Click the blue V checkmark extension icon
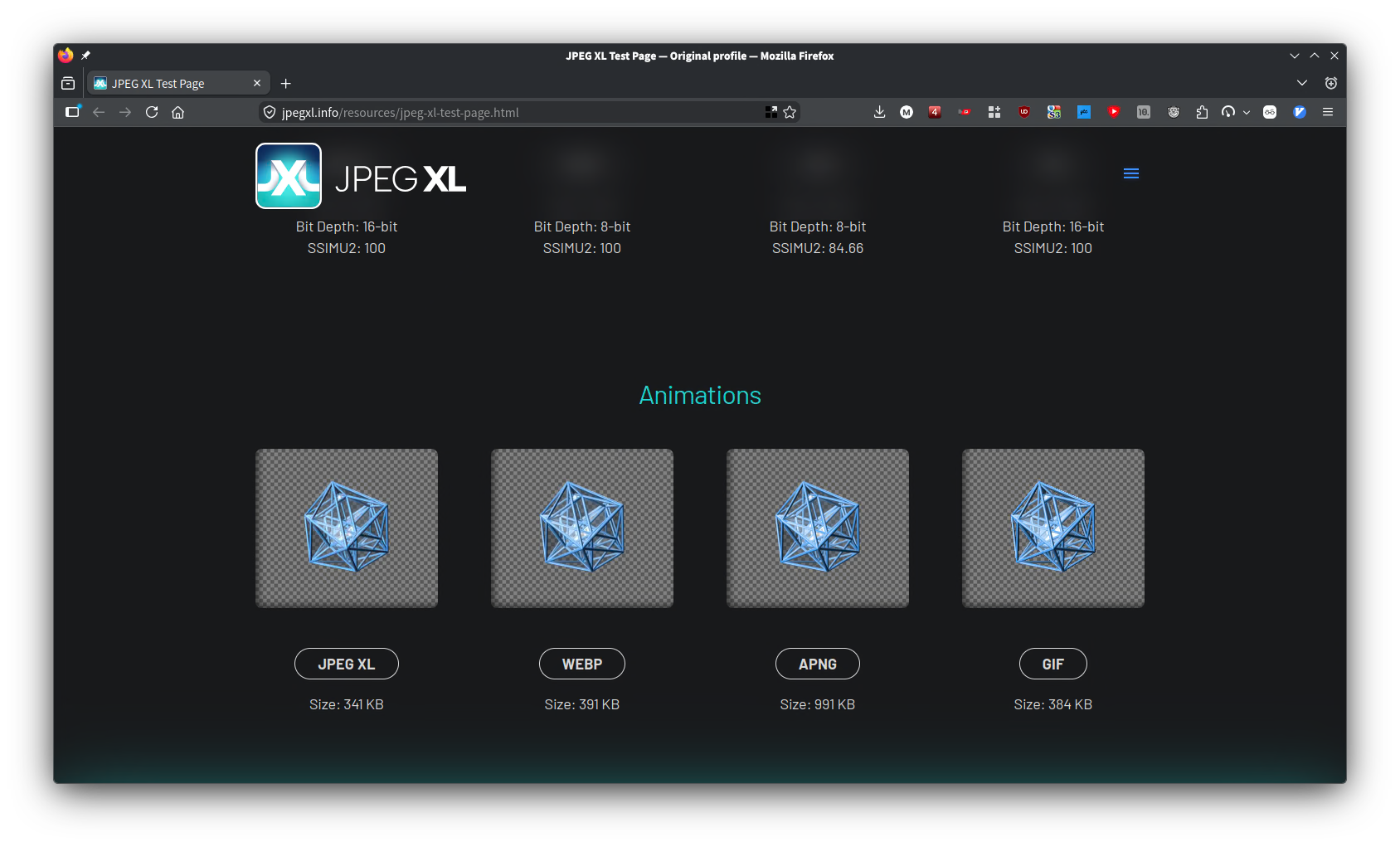This screenshot has width=1400, height=847. click(x=1300, y=112)
